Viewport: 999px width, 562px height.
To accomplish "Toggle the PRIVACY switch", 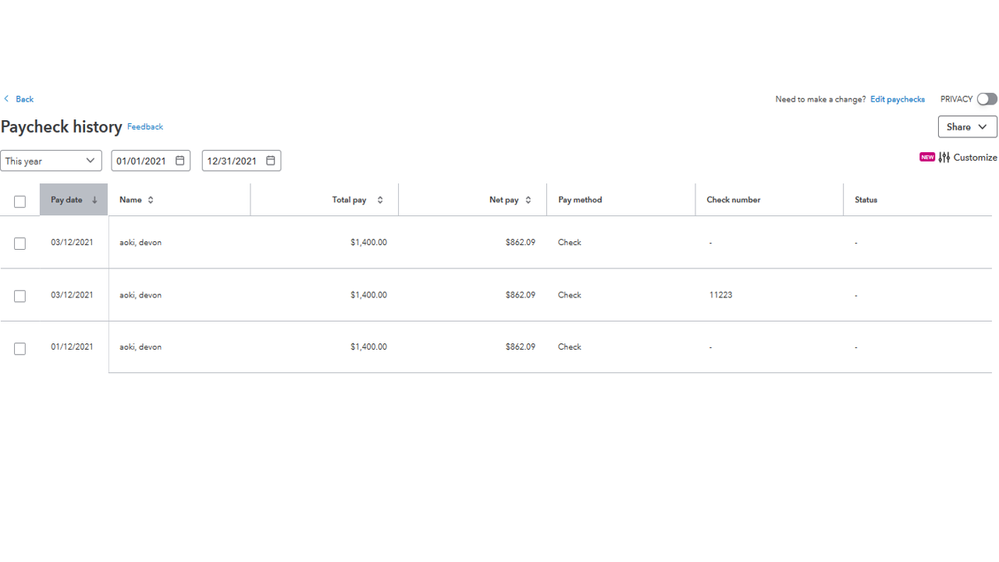I will [987, 99].
